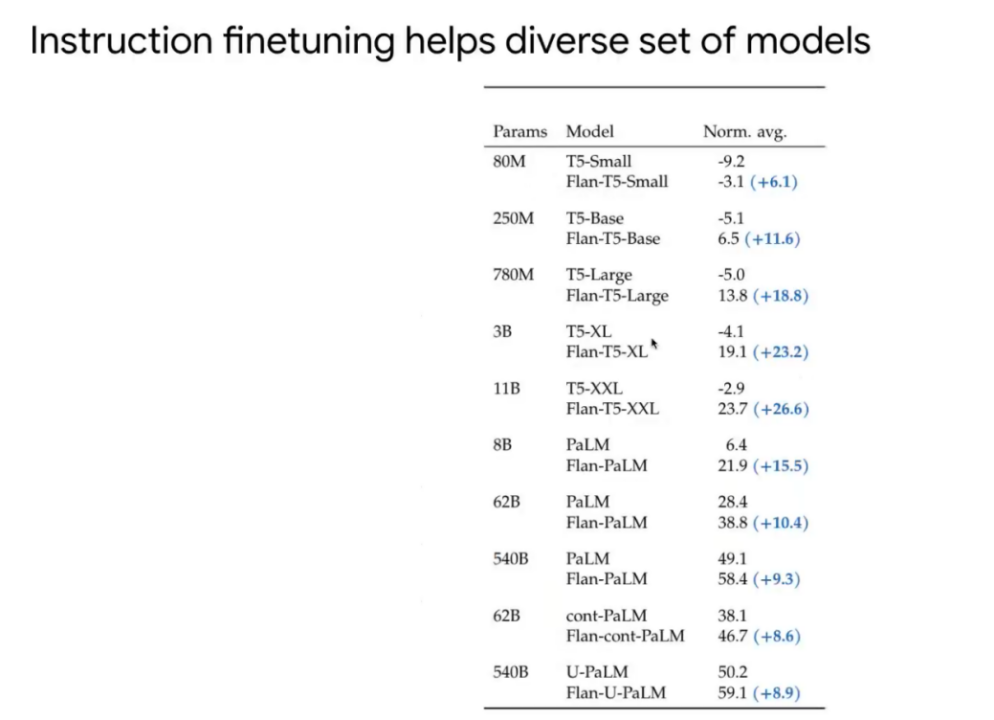The height and width of the screenshot is (720, 994).
Task: Select the Flan-T5-Base entry
Action: pyautogui.click(x=613, y=239)
